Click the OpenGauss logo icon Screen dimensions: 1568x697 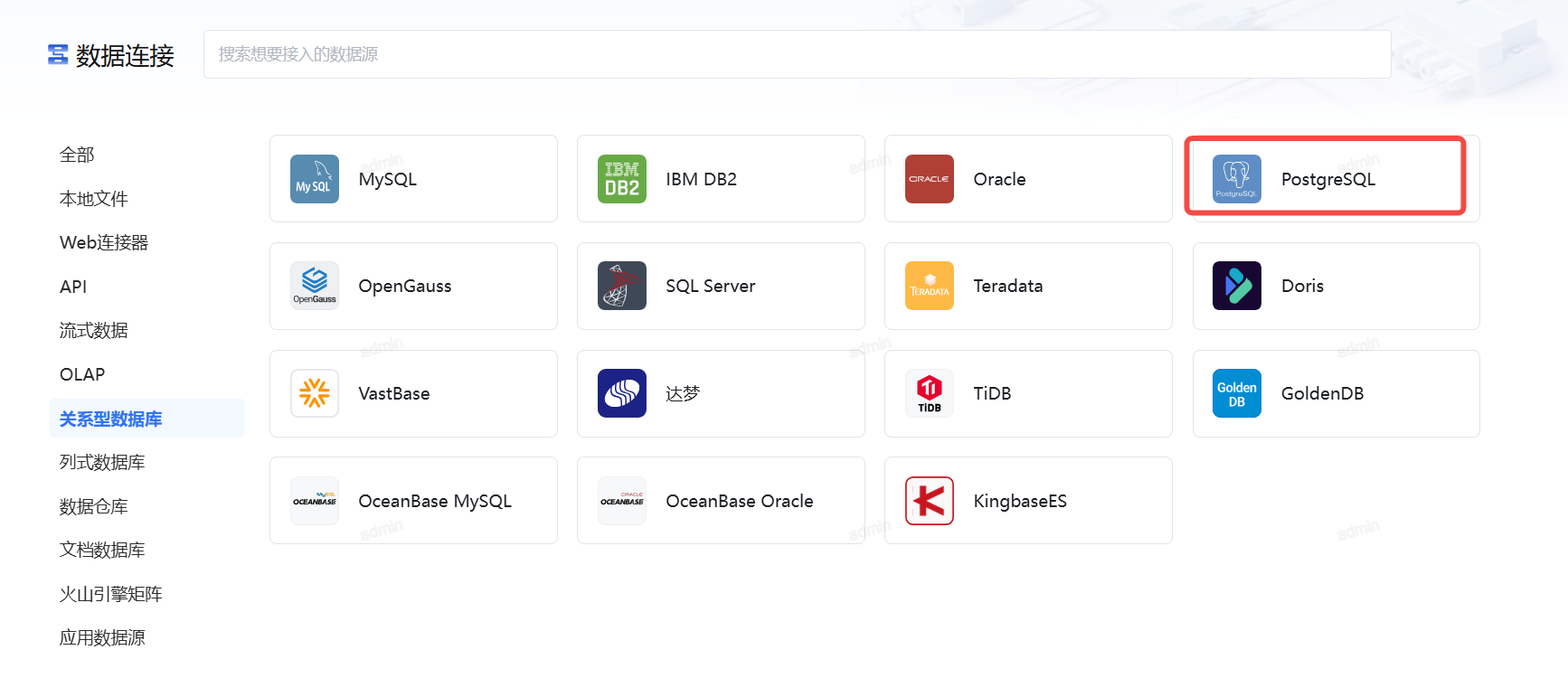(x=315, y=286)
